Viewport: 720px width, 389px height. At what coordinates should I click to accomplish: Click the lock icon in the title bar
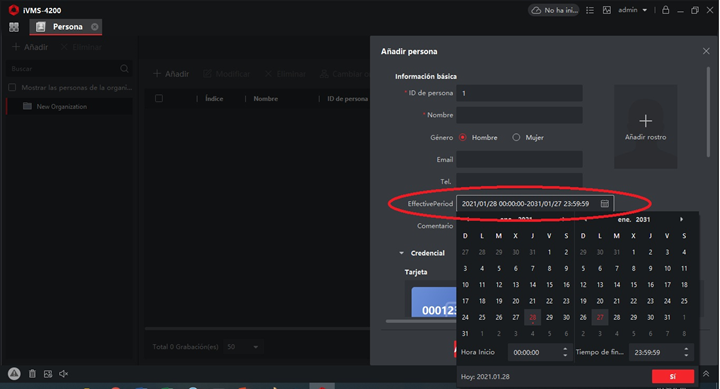point(665,10)
